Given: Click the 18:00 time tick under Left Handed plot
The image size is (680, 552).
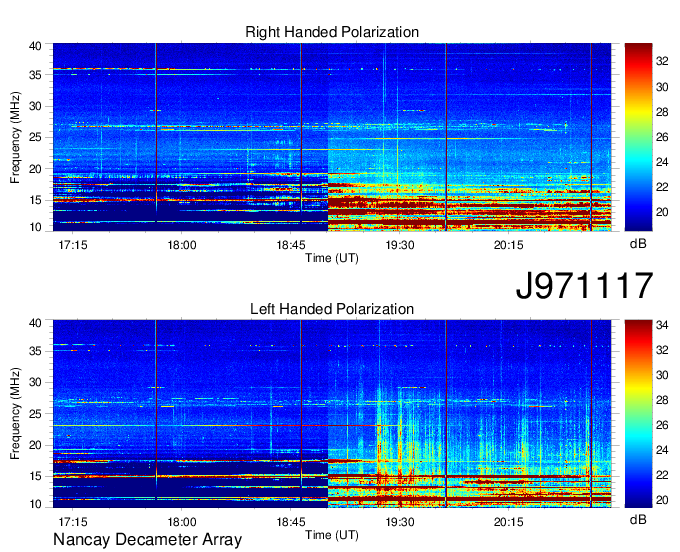Looking at the screenshot, I should click(182, 522).
